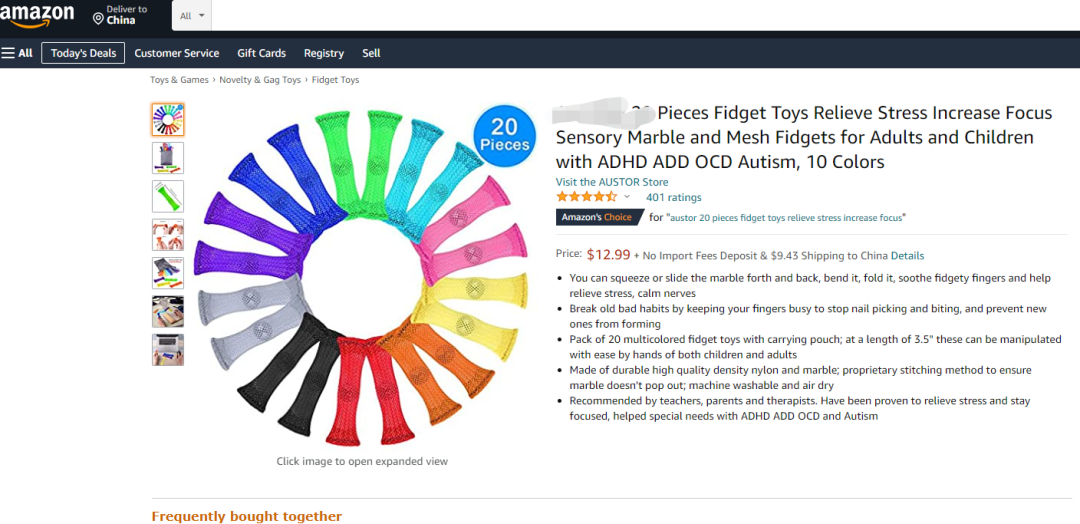
Task: Go to Customer Service page
Action: 177,53
